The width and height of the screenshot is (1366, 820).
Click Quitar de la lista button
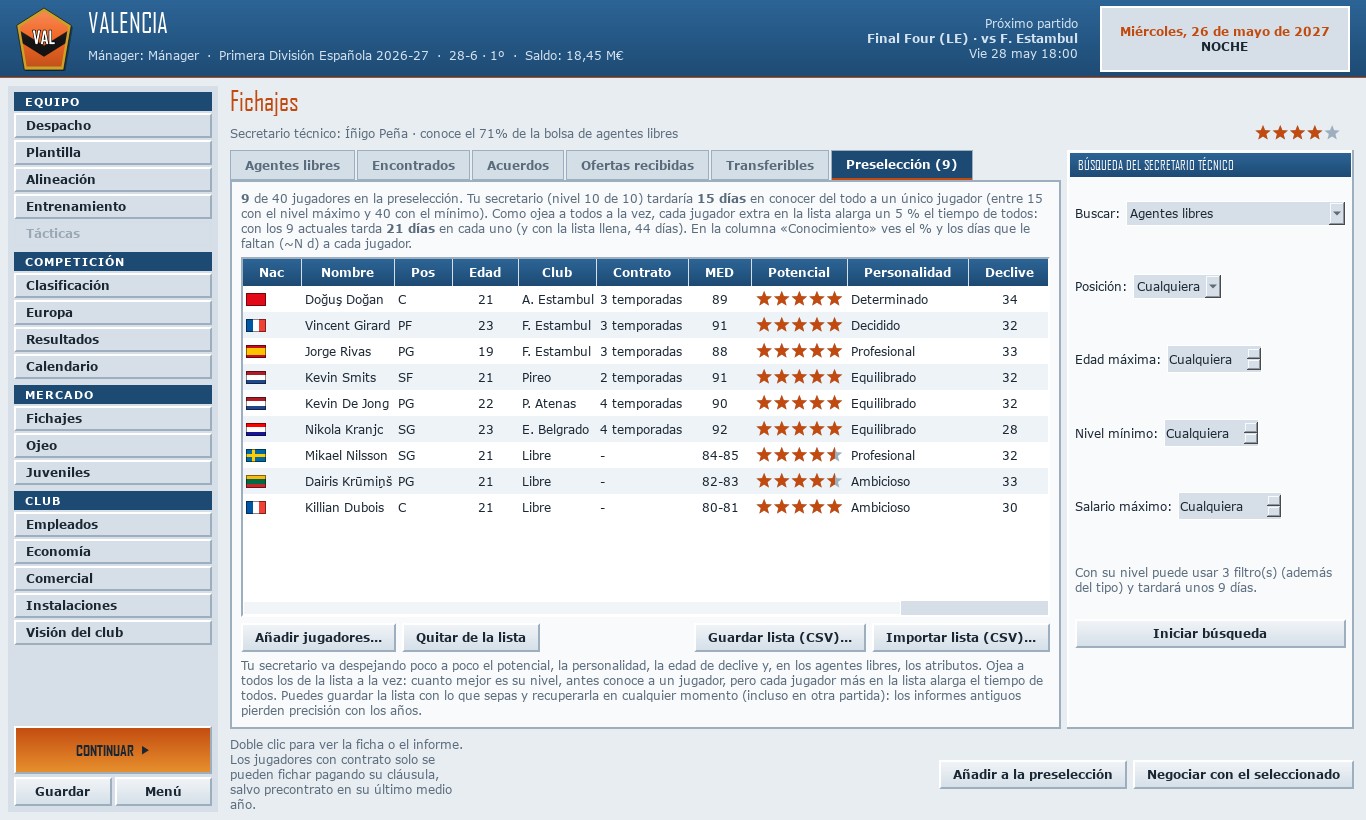click(471, 637)
